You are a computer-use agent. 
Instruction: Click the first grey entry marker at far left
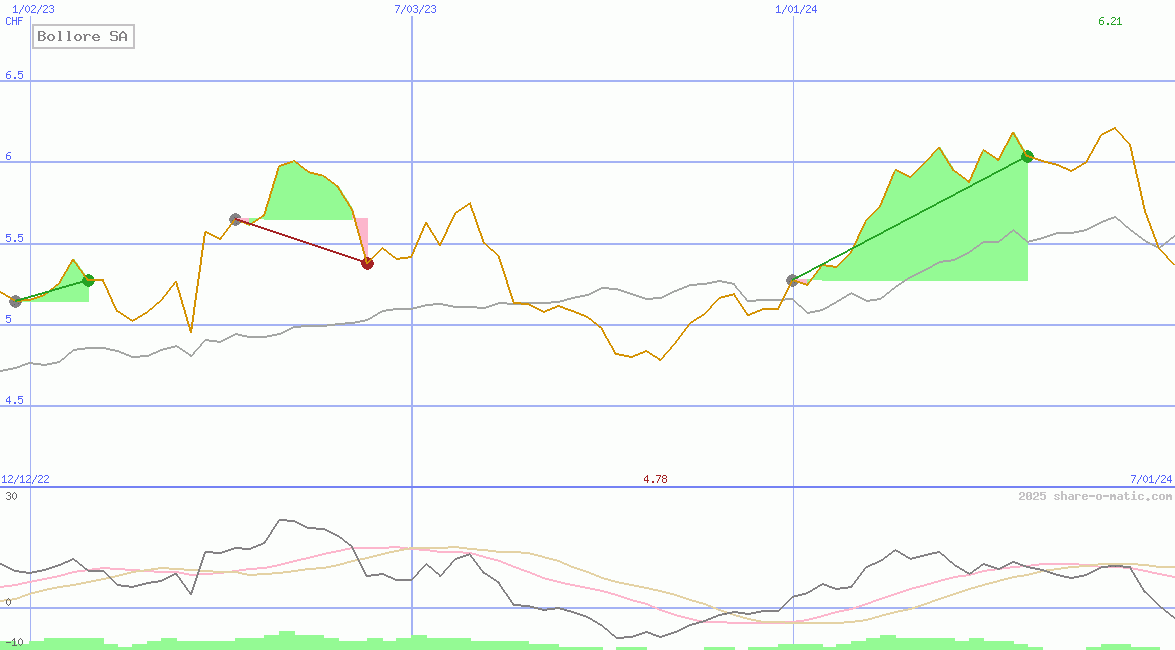tap(15, 301)
